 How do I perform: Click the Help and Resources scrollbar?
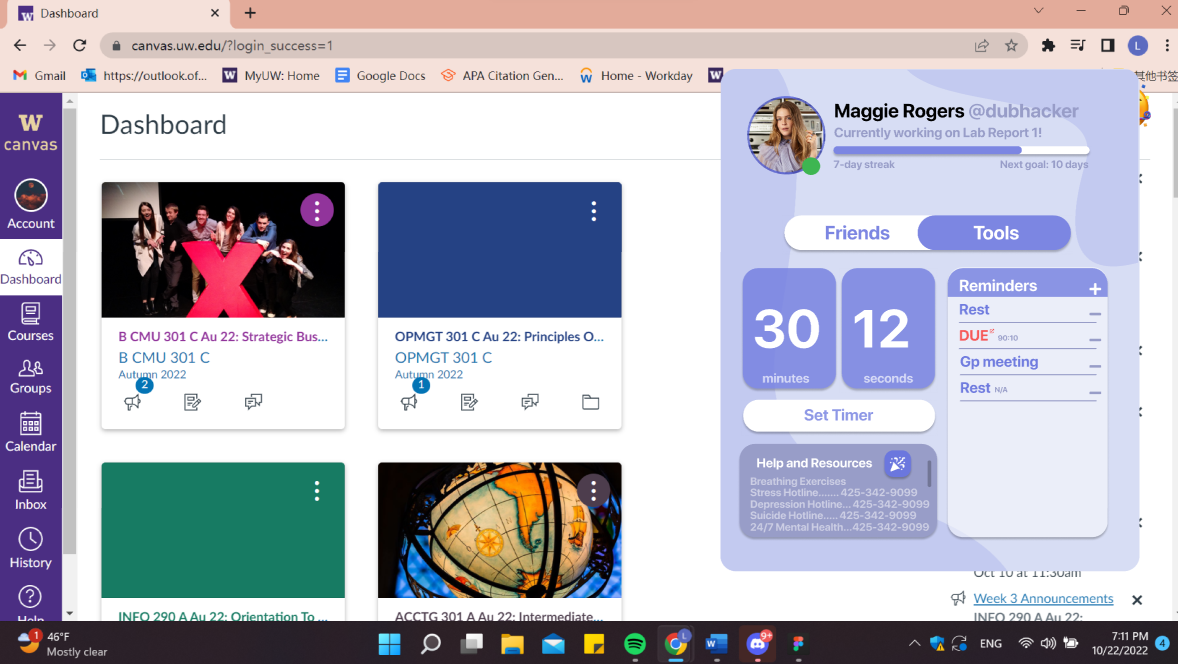pyautogui.click(x=929, y=473)
